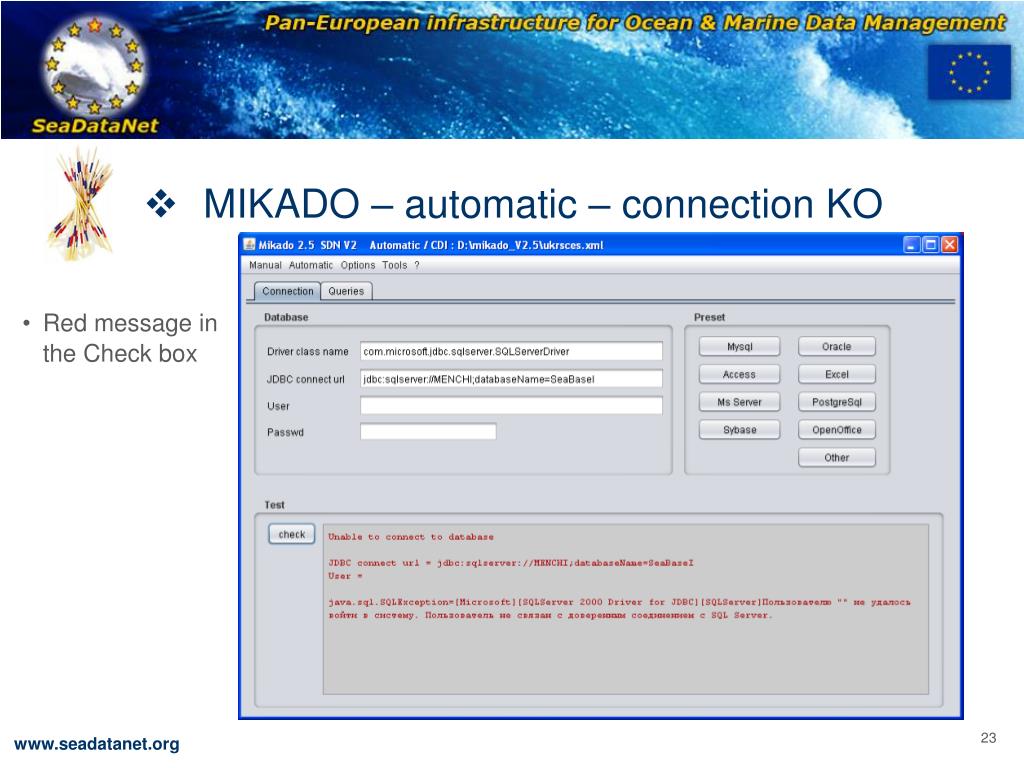1024x768 pixels.
Task: Click the 'Passwd' label
Action: 285,432
